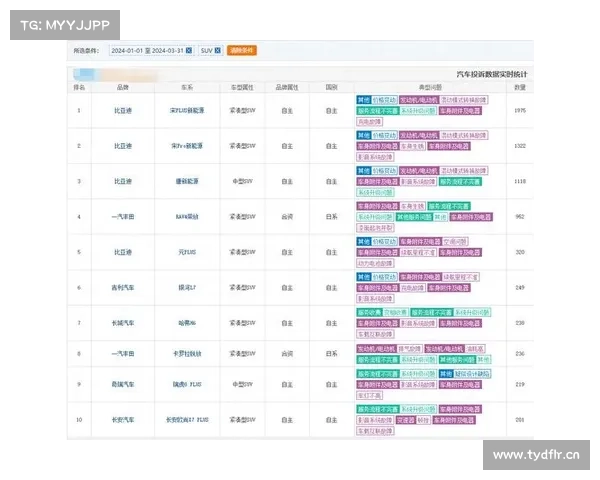Click 车身生锈 tag in rank 2 row

(x=412, y=146)
